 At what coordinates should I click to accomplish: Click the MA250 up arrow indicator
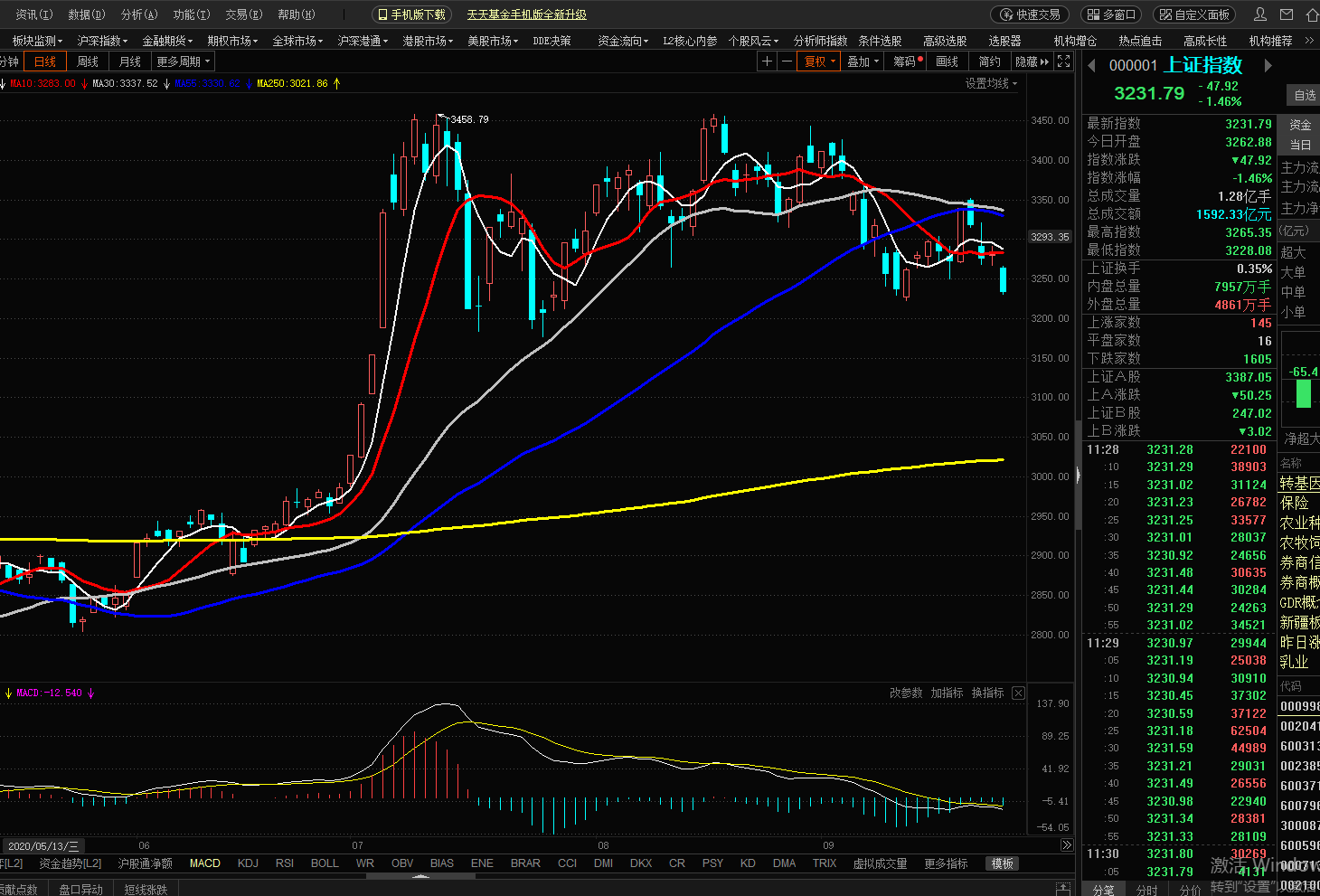pyautogui.click(x=337, y=83)
